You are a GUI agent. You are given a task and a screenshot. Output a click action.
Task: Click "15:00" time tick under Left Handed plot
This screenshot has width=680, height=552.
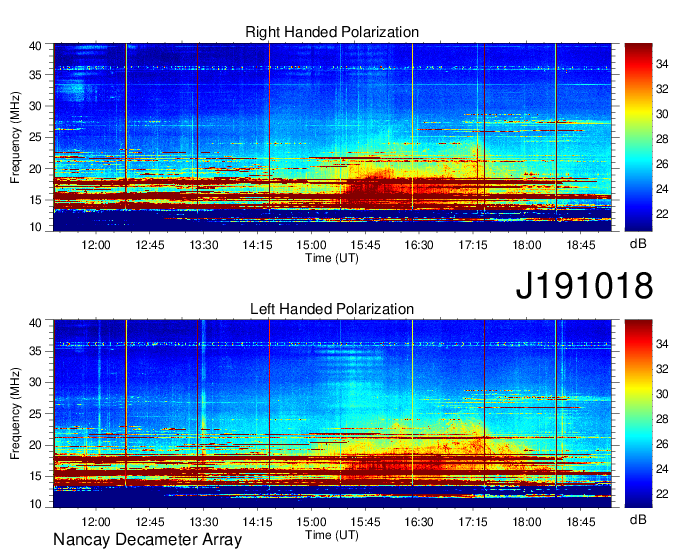(x=311, y=522)
